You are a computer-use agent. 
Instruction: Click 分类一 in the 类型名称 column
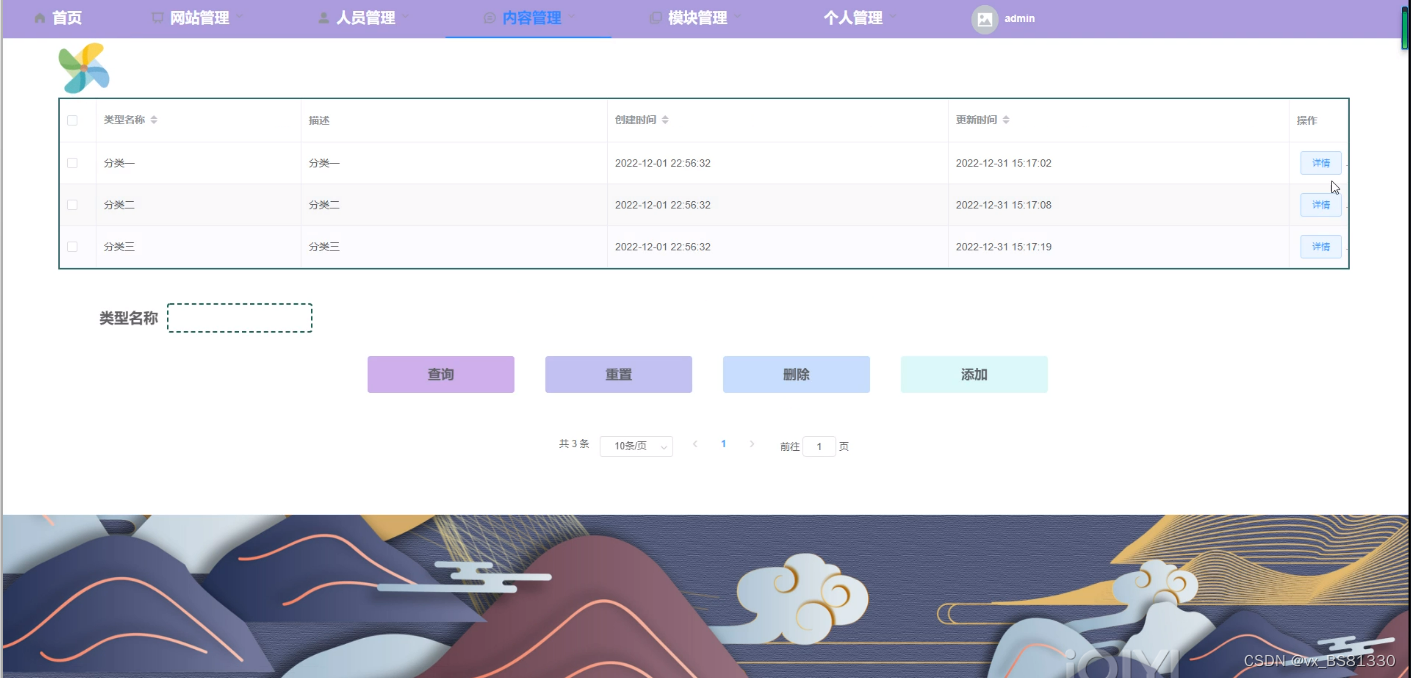pos(119,163)
